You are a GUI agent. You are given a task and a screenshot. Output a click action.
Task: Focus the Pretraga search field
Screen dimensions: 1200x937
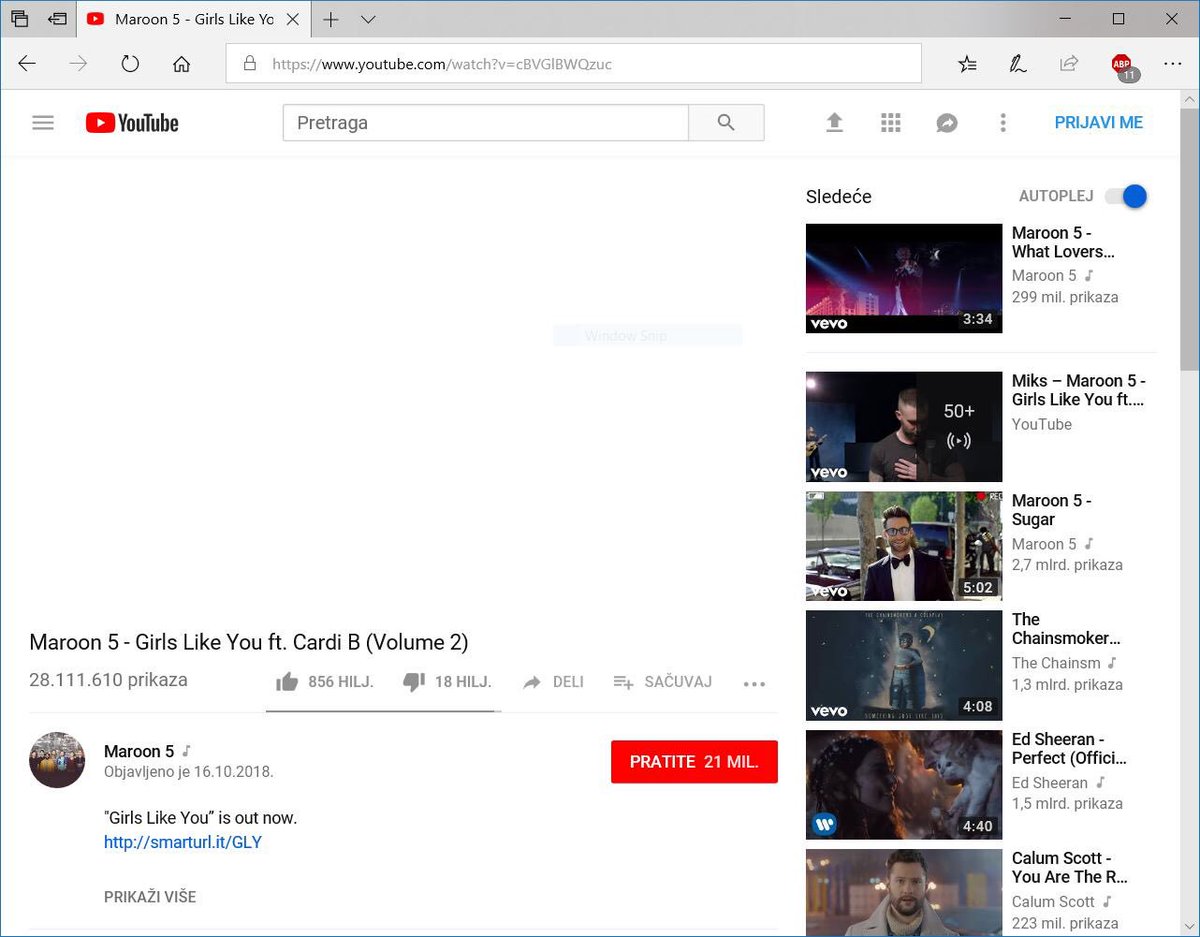[486, 123]
